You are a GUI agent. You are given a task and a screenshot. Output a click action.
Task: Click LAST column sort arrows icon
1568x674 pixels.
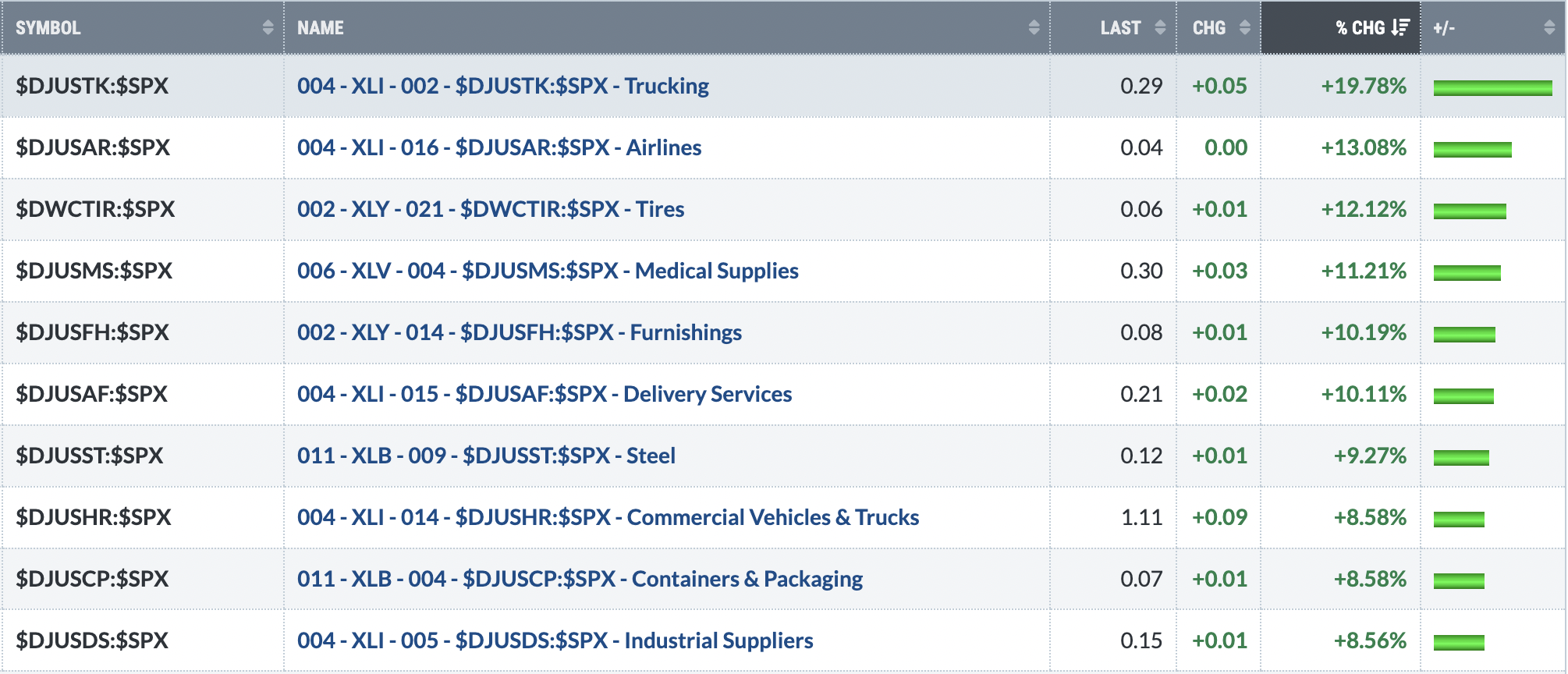pos(1160,27)
